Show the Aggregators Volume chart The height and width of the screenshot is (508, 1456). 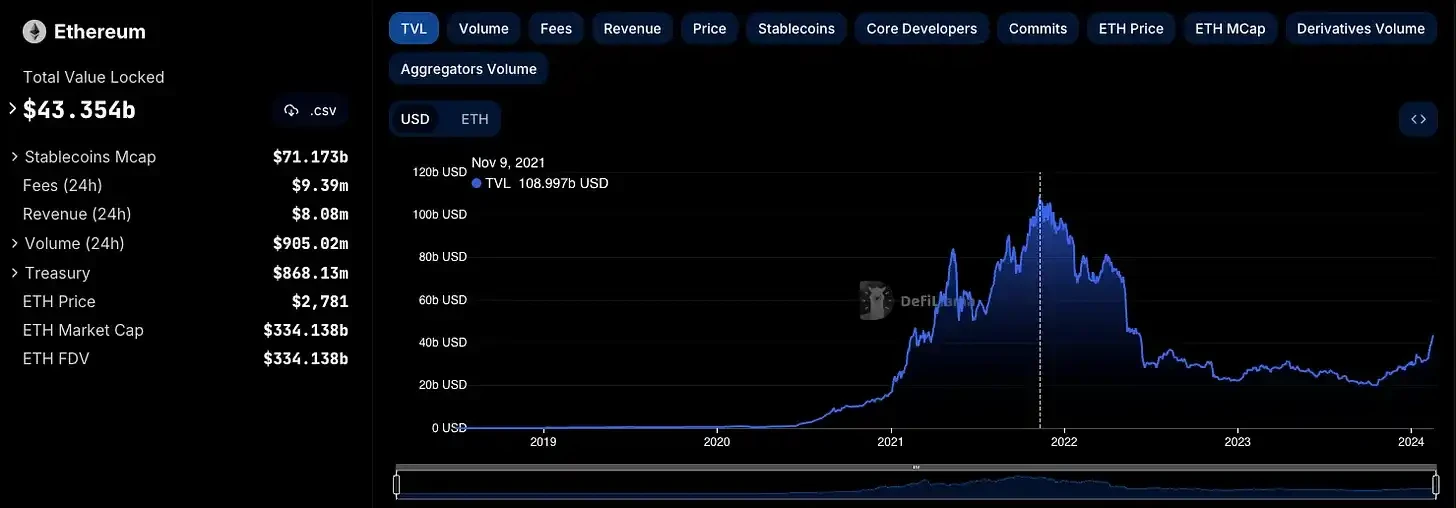(x=468, y=69)
